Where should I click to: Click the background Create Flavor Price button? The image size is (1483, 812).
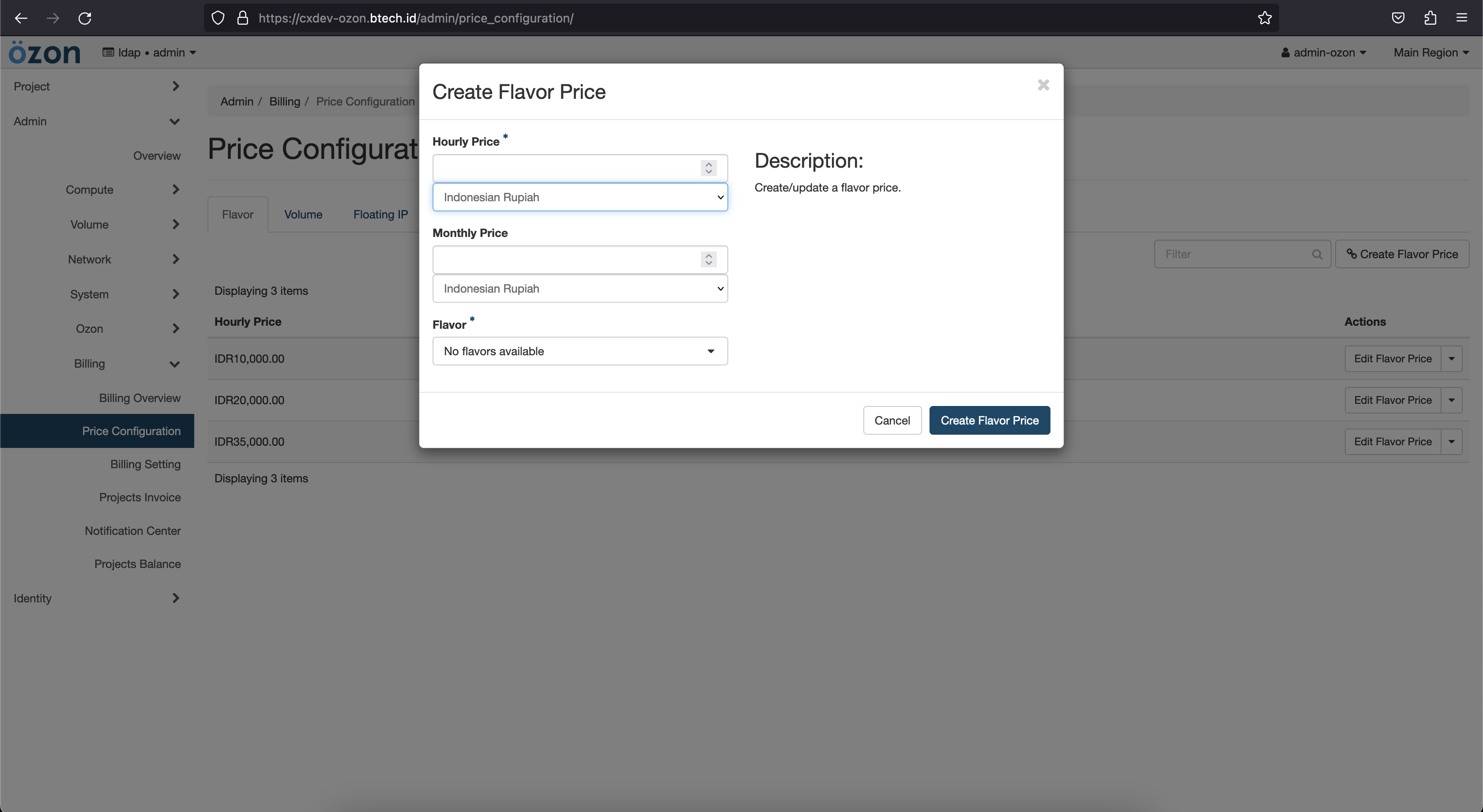pos(1402,254)
